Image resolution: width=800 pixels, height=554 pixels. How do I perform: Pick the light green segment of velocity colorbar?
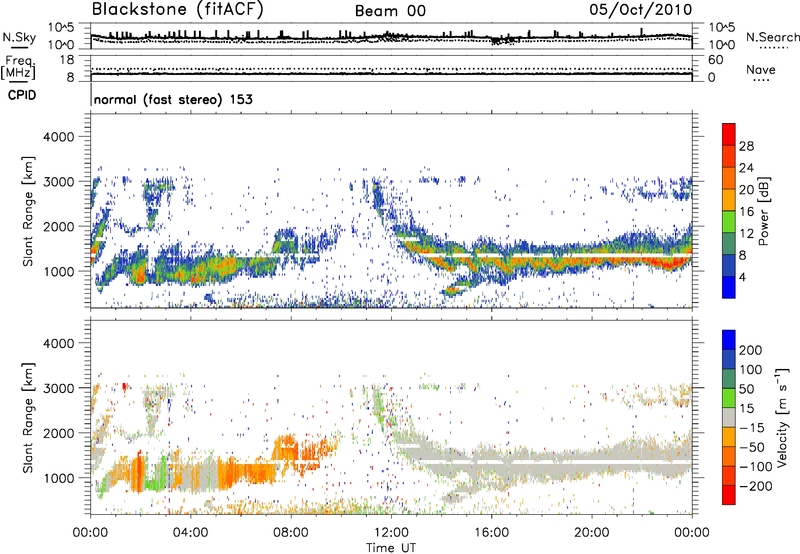[729, 398]
